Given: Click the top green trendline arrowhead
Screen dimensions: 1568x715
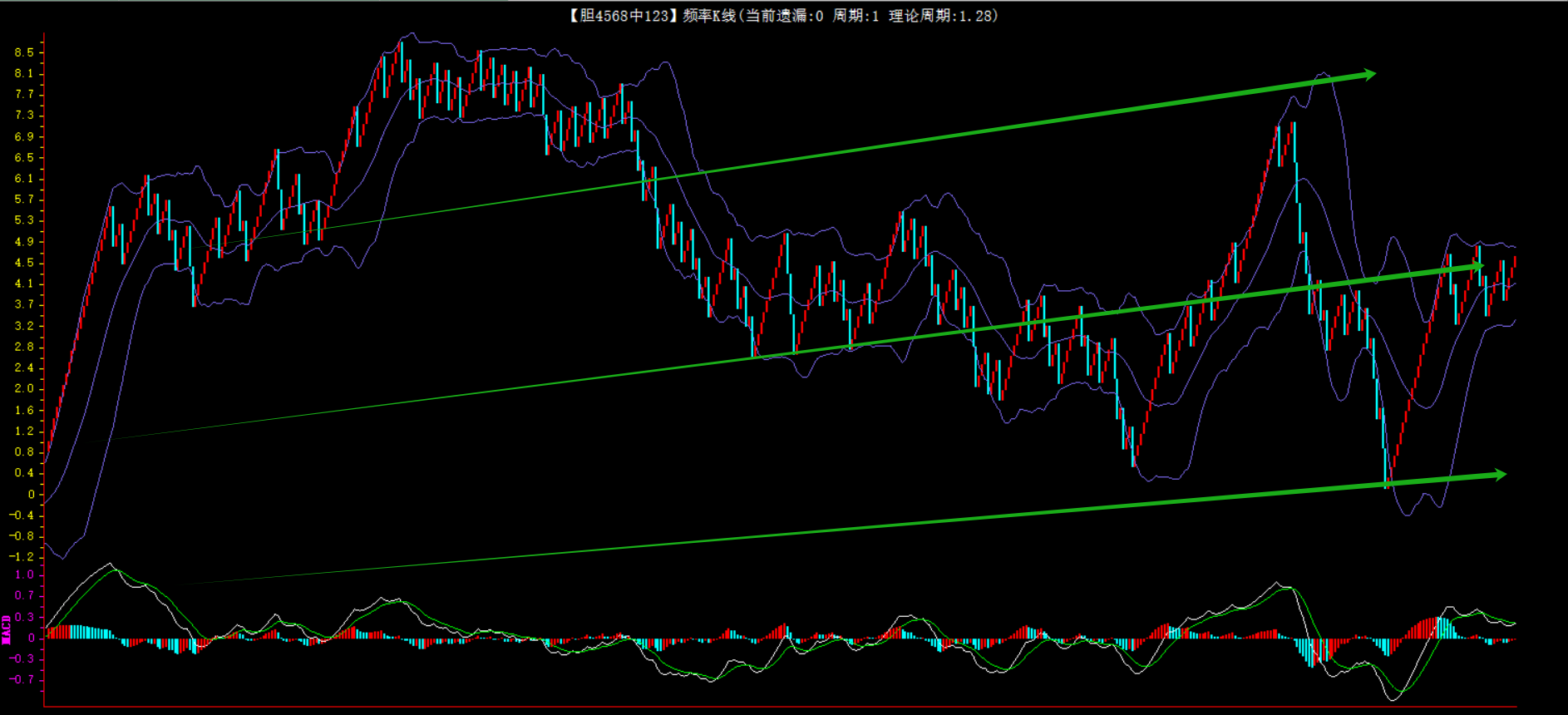Looking at the screenshot, I should (x=1368, y=75).
